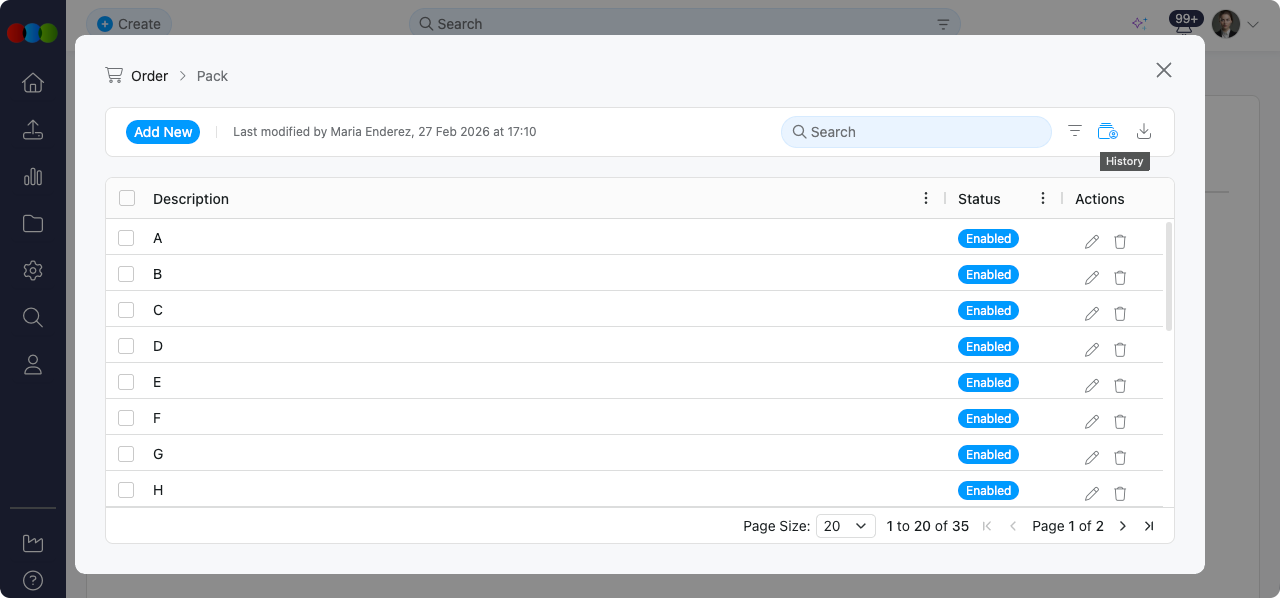Delete row H using trash icon
1280x598 pixels.
pos(1120,494)
